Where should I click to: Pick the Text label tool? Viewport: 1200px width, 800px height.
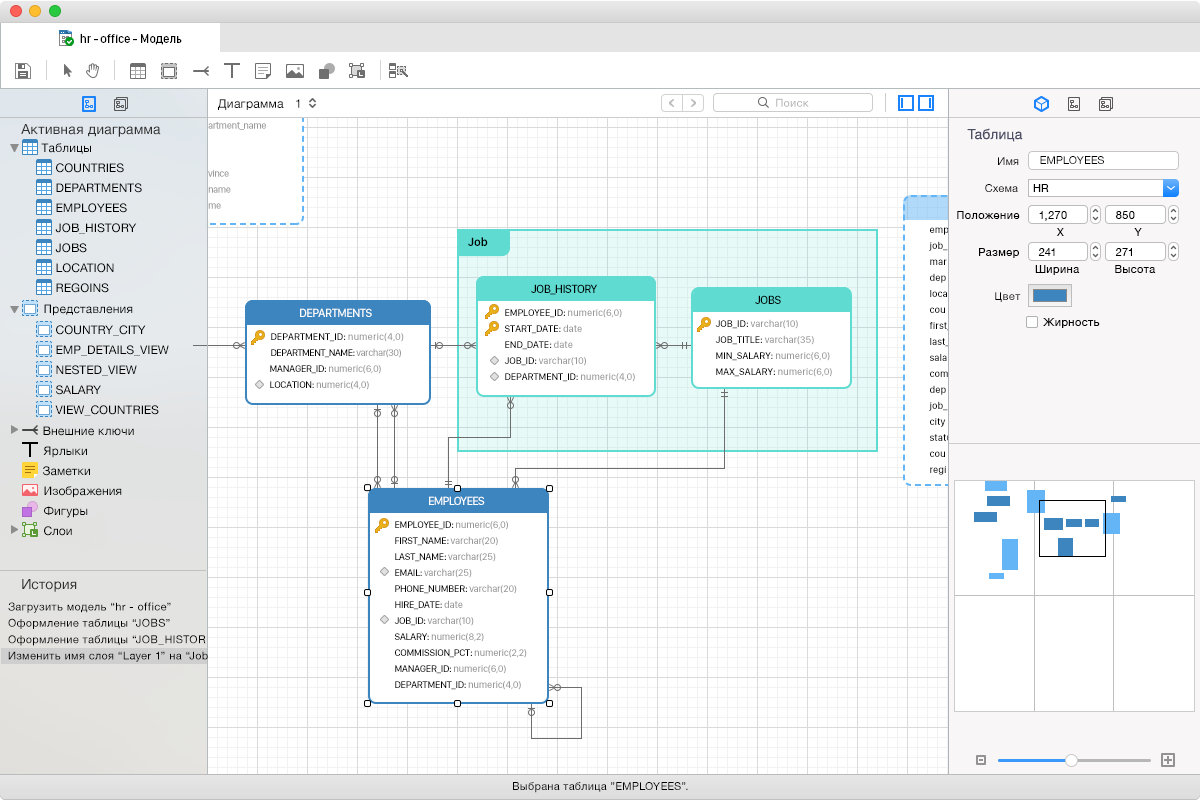(231, 71)
